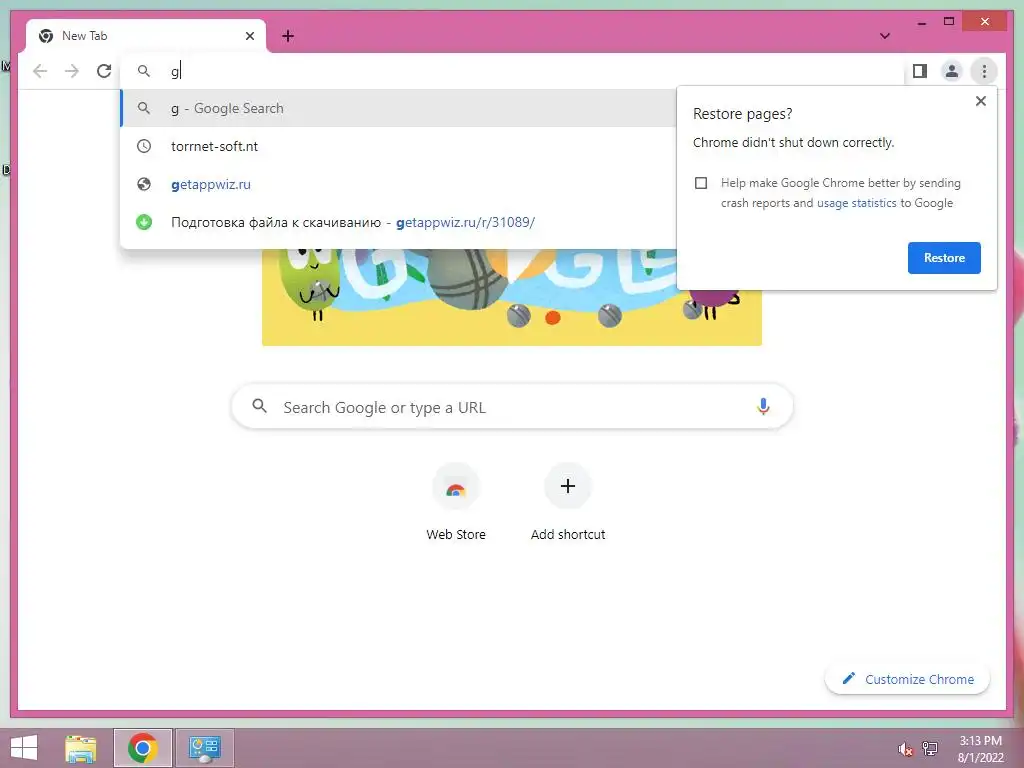Screen dimensions: 1024x768
Task: Open the tab search chevron
Action: pos(885,36)
